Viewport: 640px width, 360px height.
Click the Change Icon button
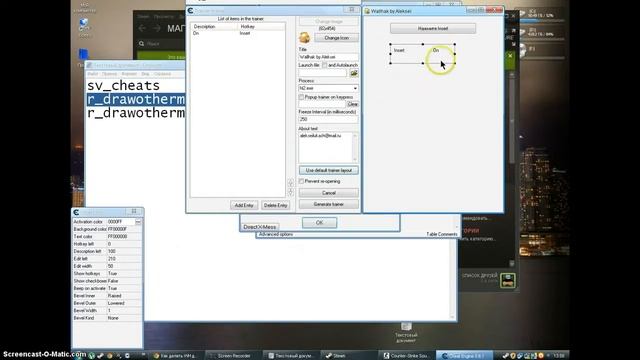point(336,38)
